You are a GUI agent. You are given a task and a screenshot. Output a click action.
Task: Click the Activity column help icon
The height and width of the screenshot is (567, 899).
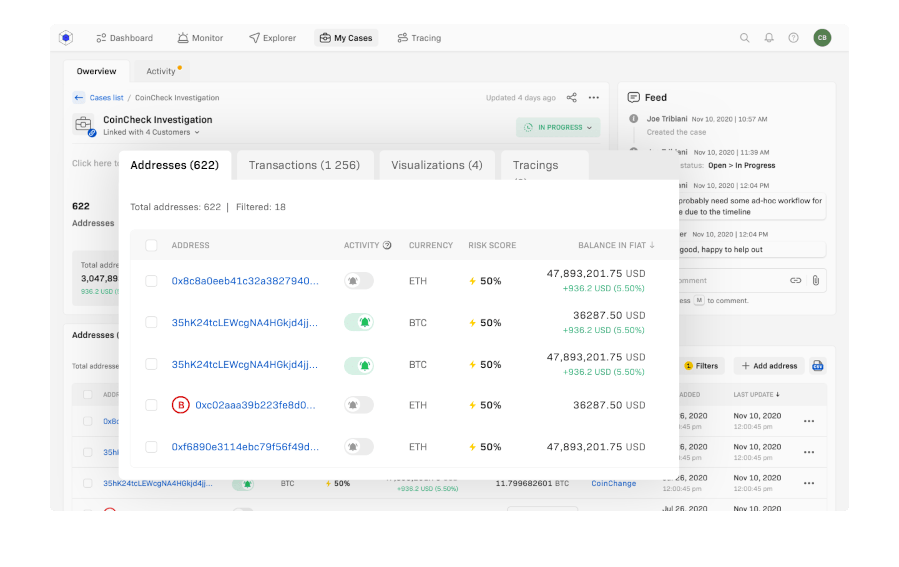[x=387, y=245]
